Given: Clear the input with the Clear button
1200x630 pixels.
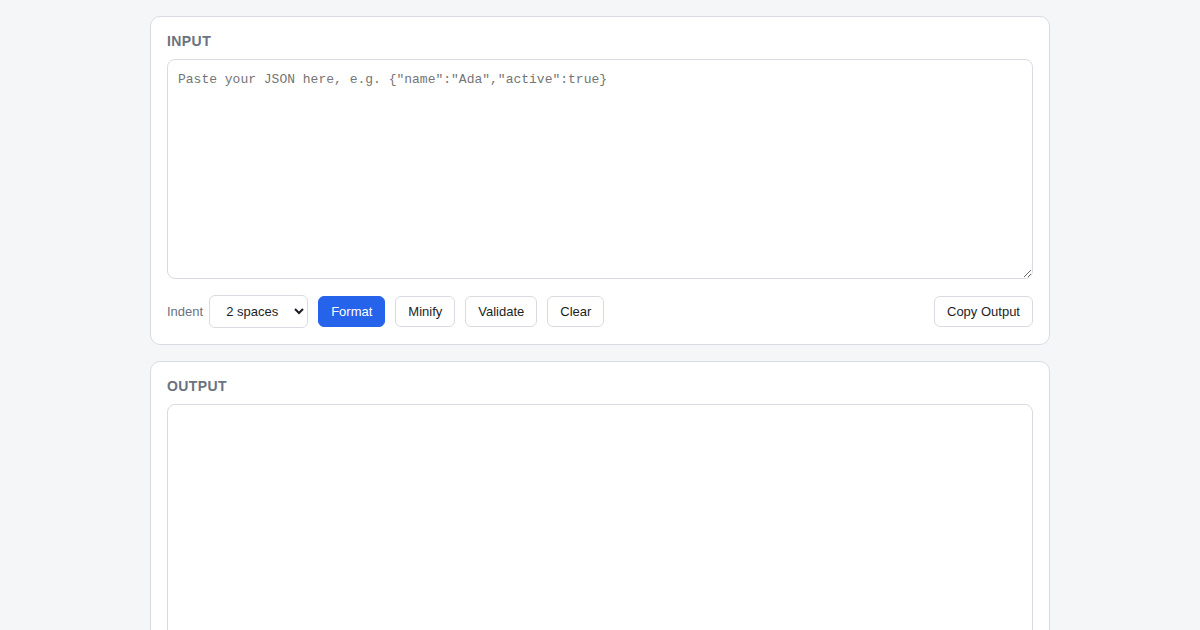Looking at the screenshot, I should point(575,311).
